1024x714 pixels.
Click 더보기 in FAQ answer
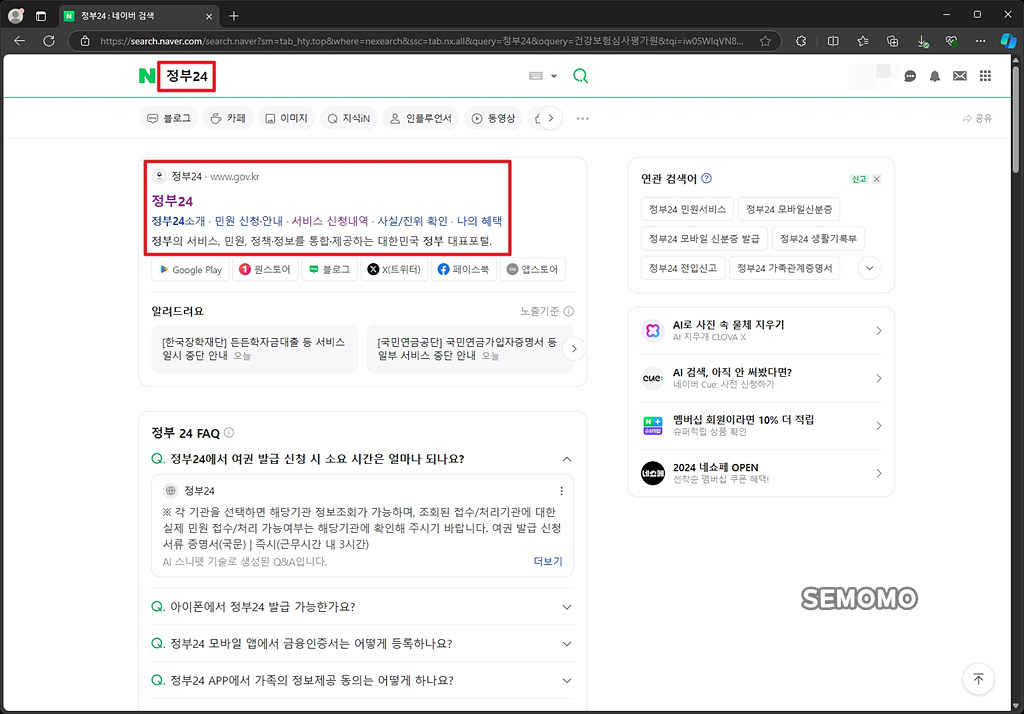tap(548, 561)
